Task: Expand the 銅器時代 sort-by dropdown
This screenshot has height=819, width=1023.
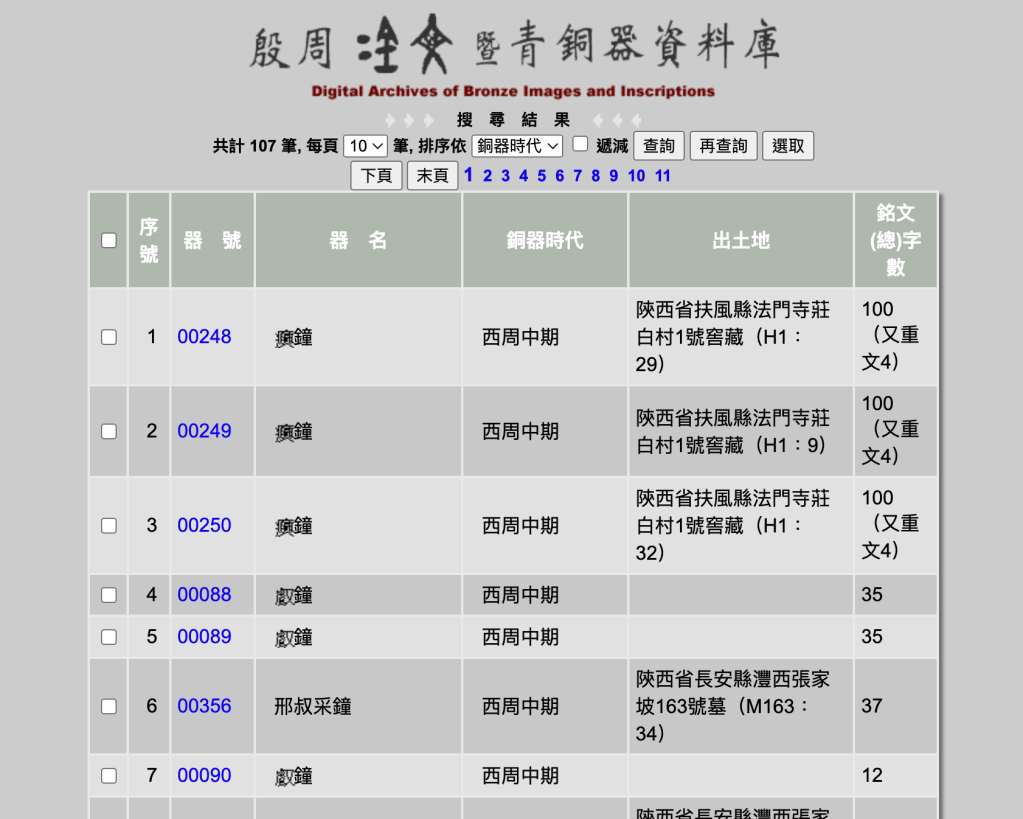Action: tap(517, 146)
